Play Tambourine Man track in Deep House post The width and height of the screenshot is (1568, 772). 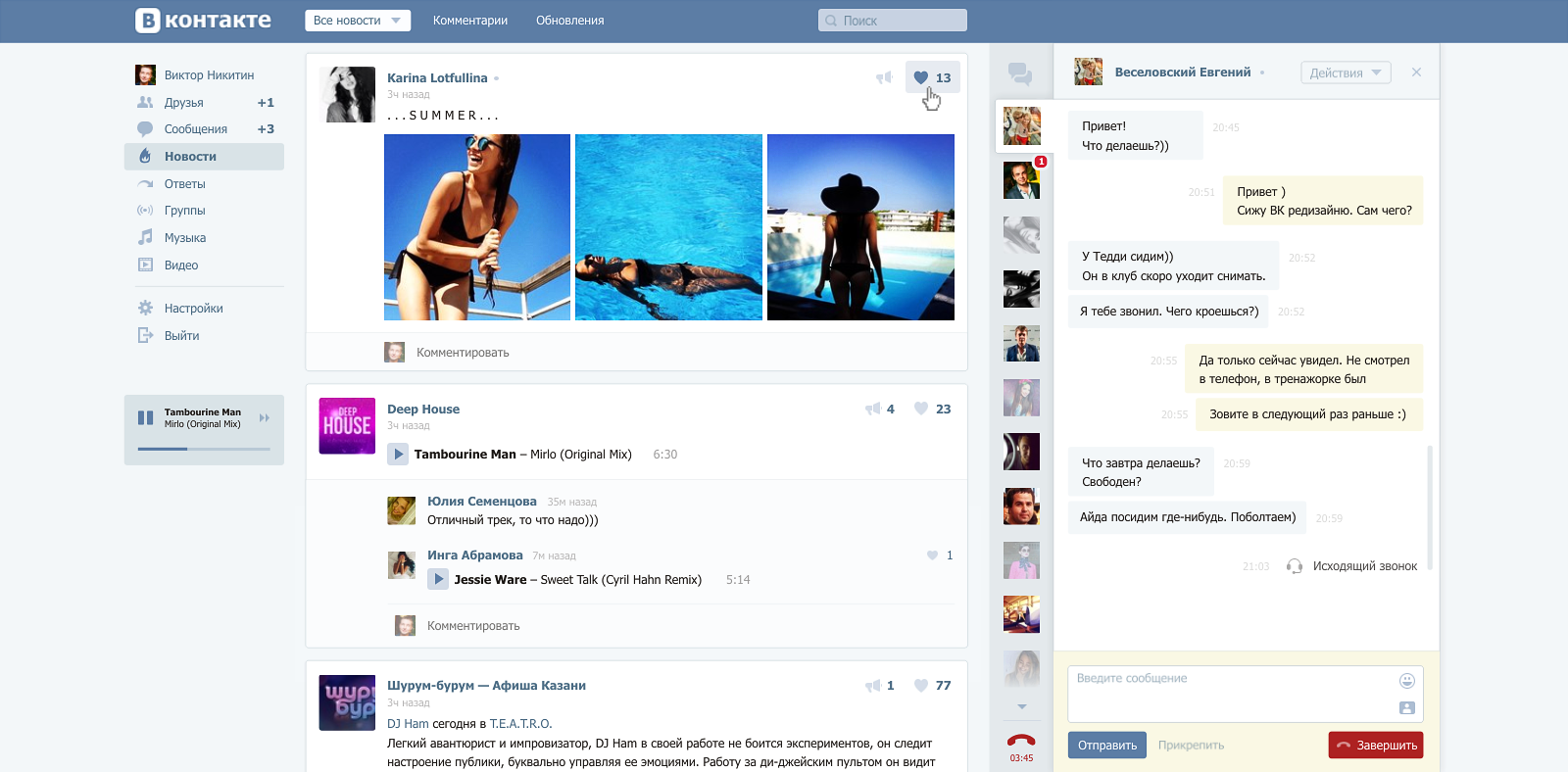point(398,454)
